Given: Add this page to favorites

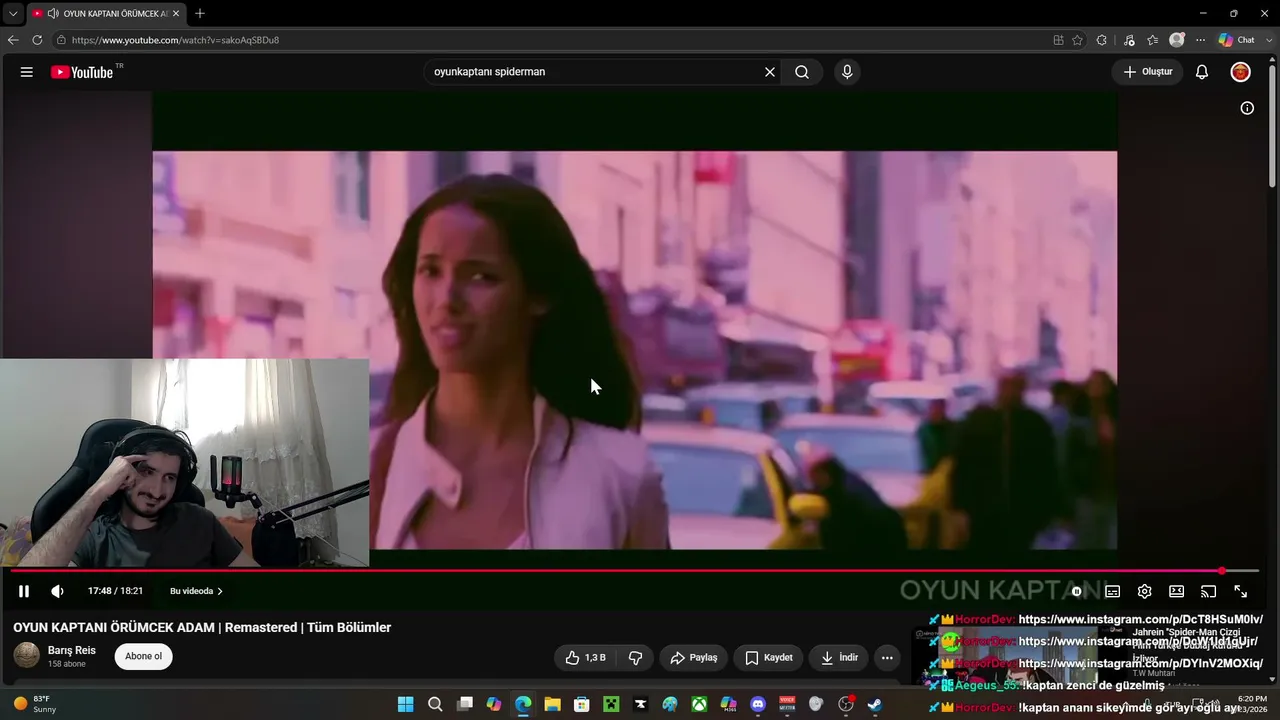Looking at the screenshot, I should click(x=1077, y=40).
